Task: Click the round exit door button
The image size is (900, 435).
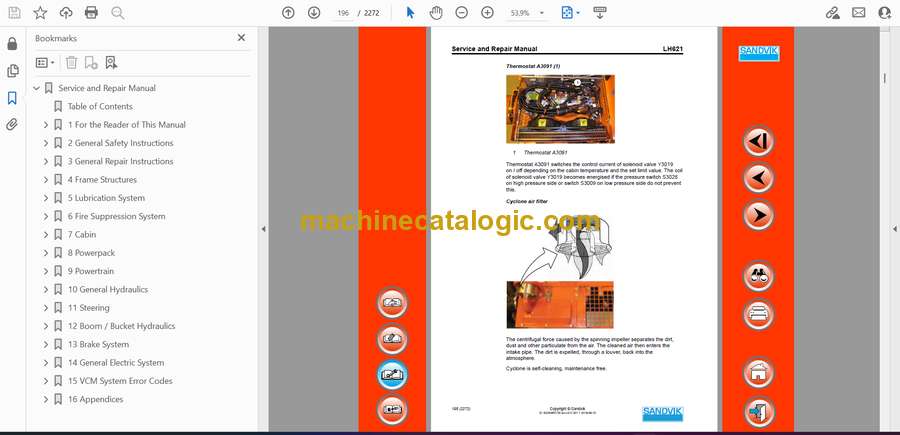Action: (758, 411)
